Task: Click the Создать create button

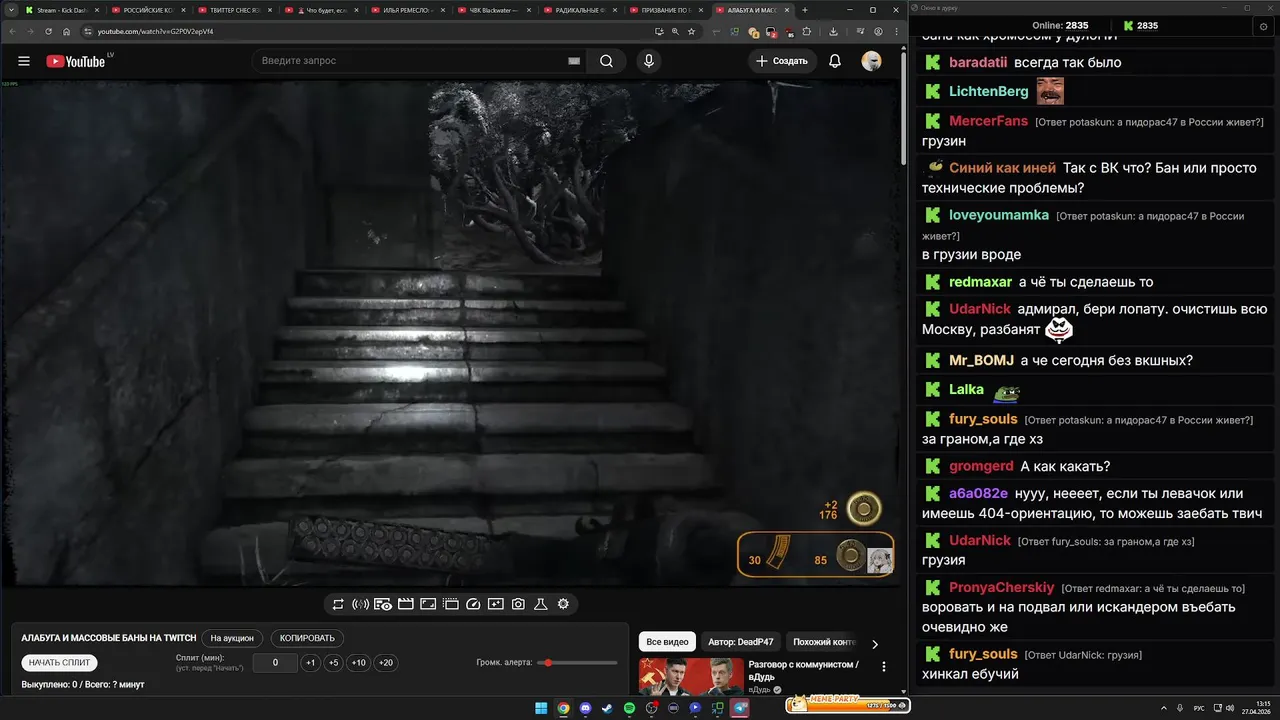Action: tap(782, 61)
